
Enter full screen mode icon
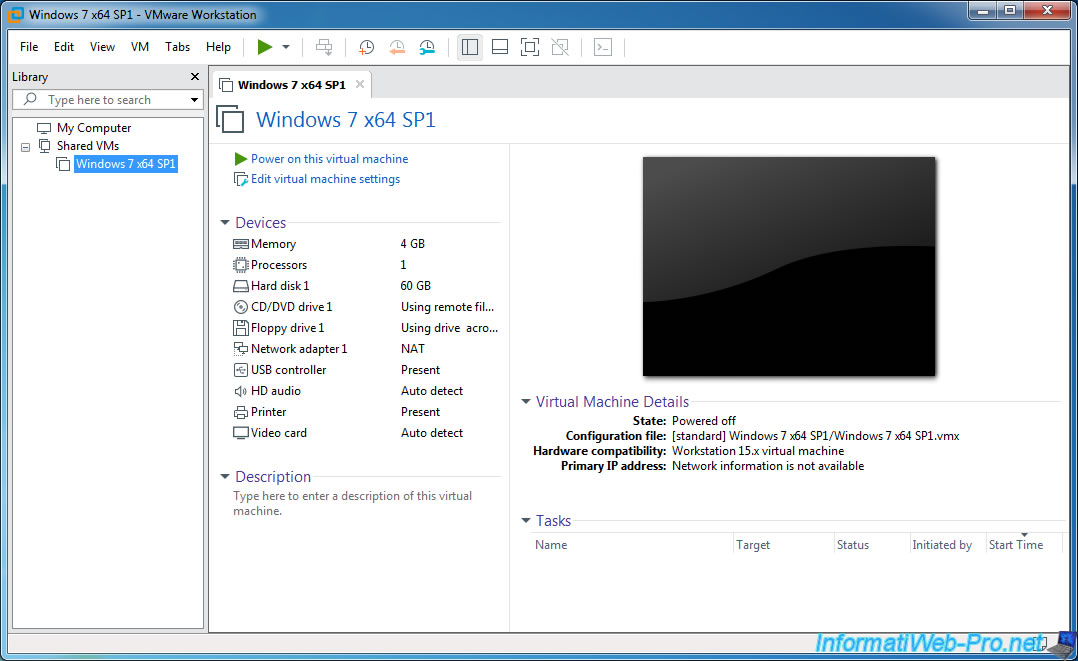click(x=530, y=47)
